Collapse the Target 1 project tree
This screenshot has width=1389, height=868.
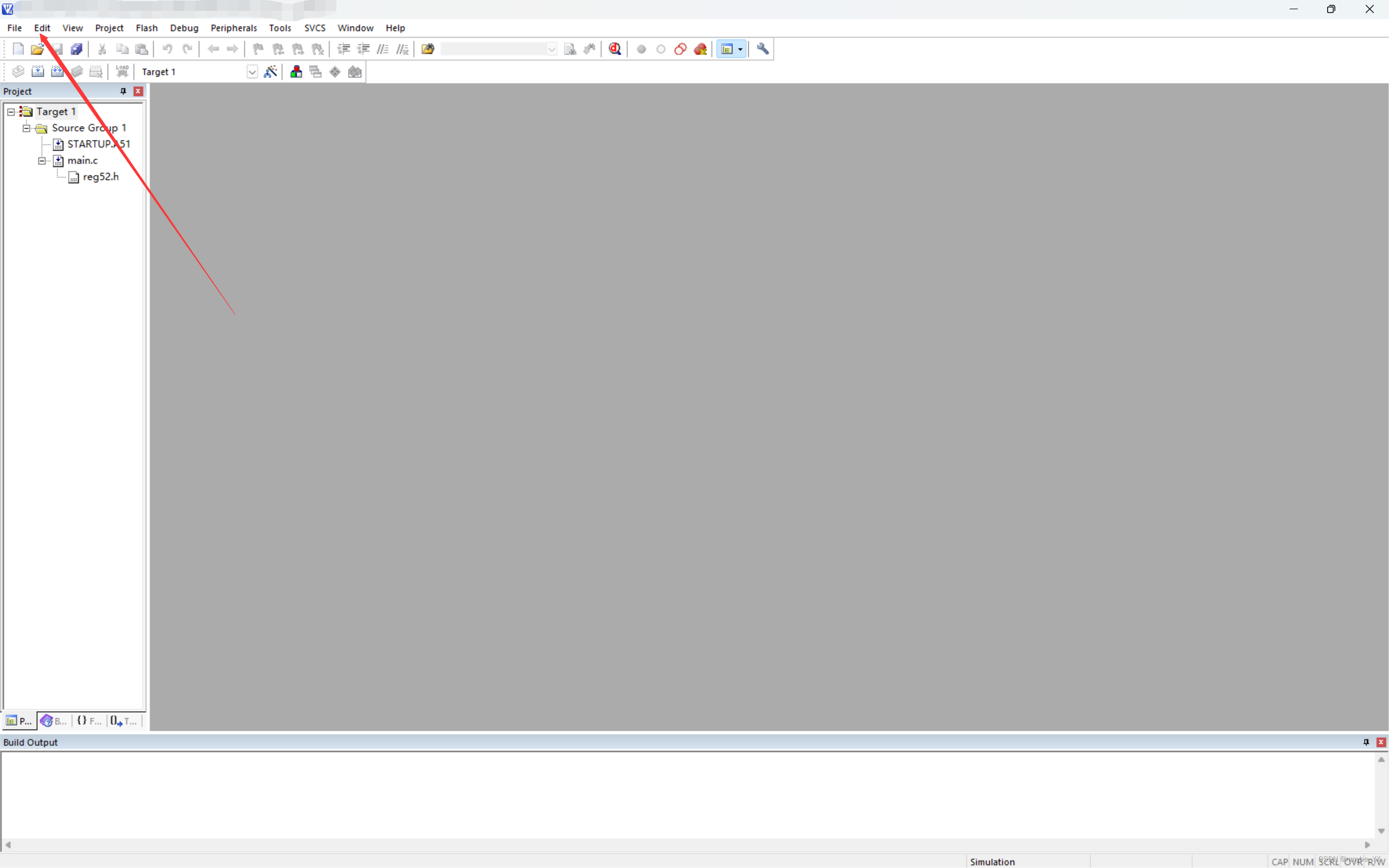(x=9, y=111)
